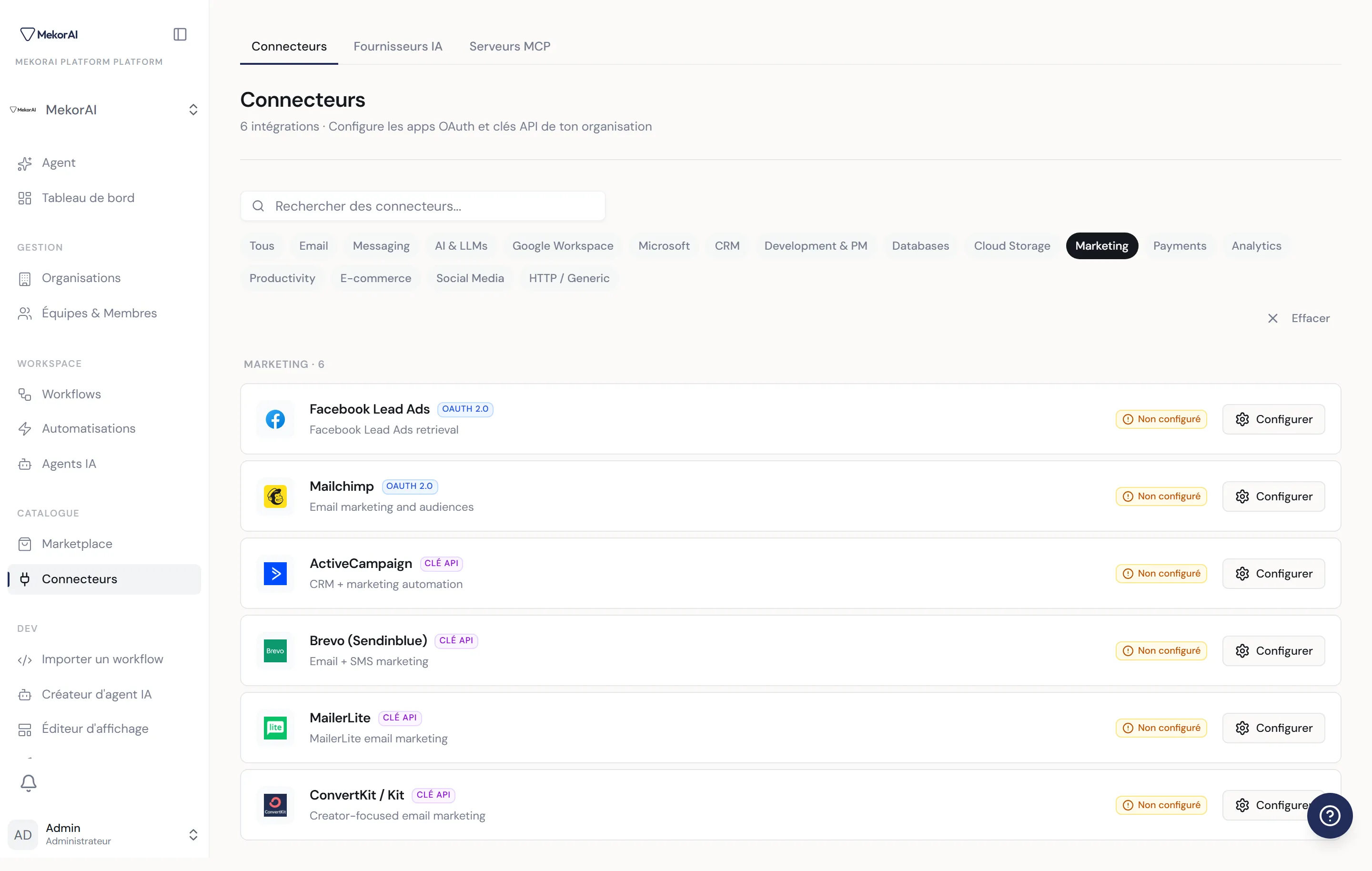Filter connectors by Google Workspace
Screen dimensions: 1372x871
562,246
